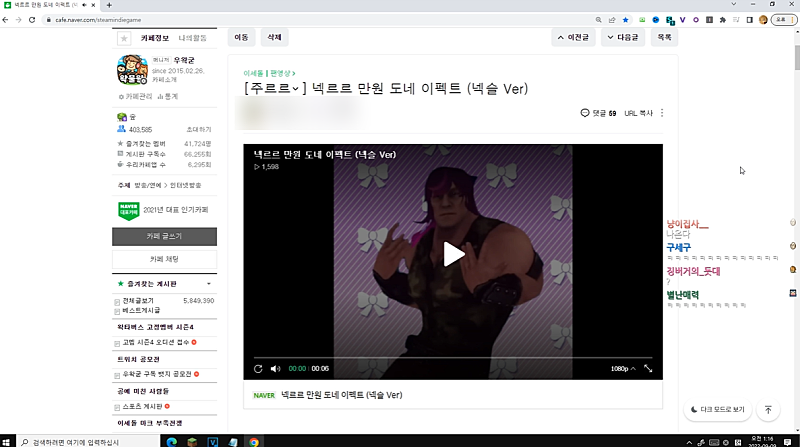The width and height of the screenshot is (800, 447).
Task: Seek on the video progress bar
Action: pyautogui.click(x=453, y=358)
